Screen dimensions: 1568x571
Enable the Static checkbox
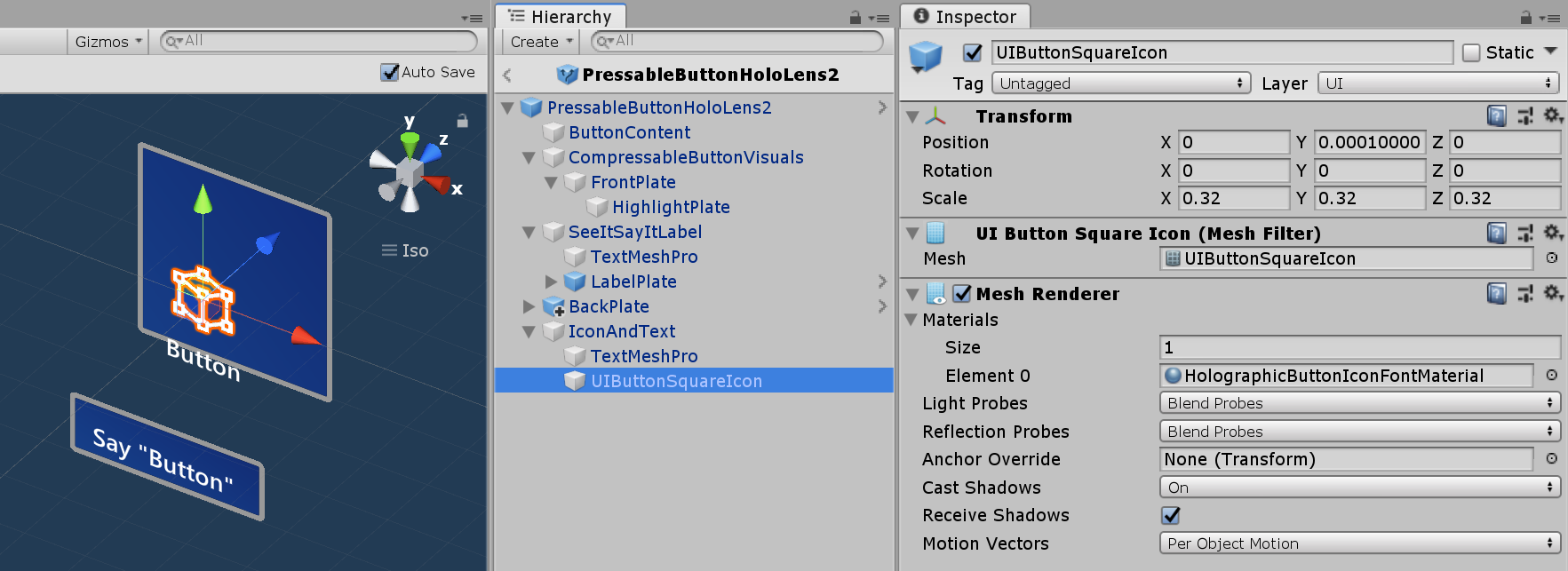pos(1471,53)
